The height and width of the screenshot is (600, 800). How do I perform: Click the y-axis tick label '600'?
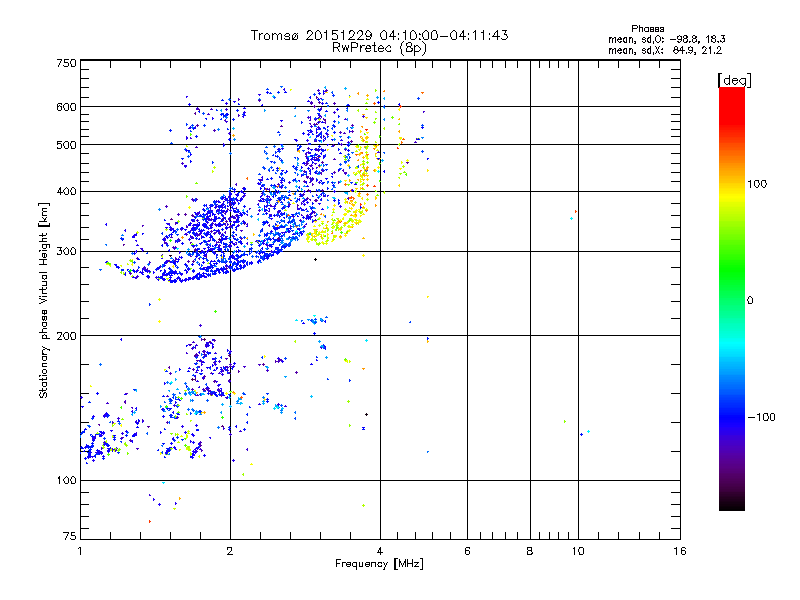[66, 107]
